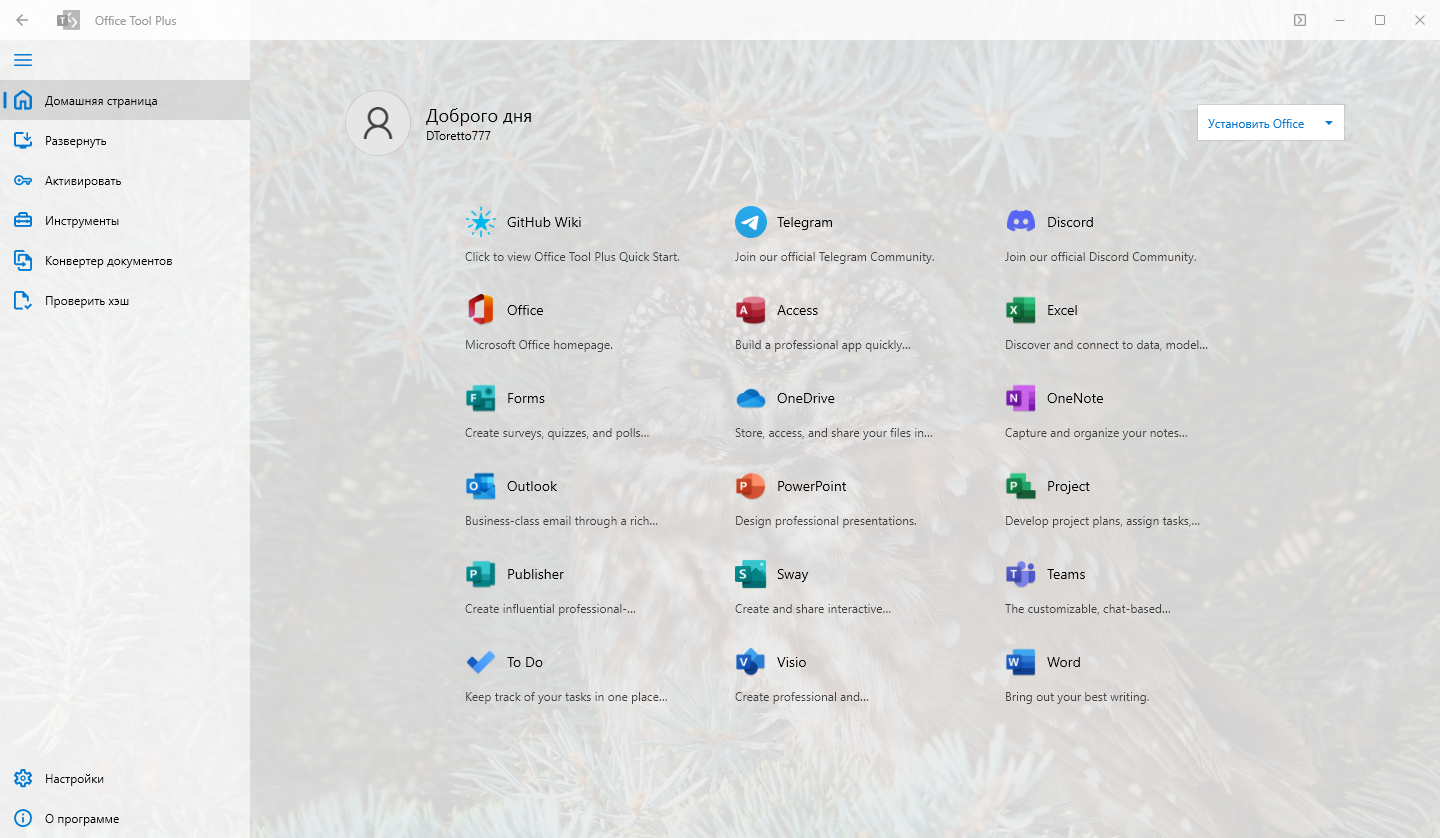Click the Outlook app icon
The width and height of the screenshot is (1440, 838).
(x=481, y=486)
